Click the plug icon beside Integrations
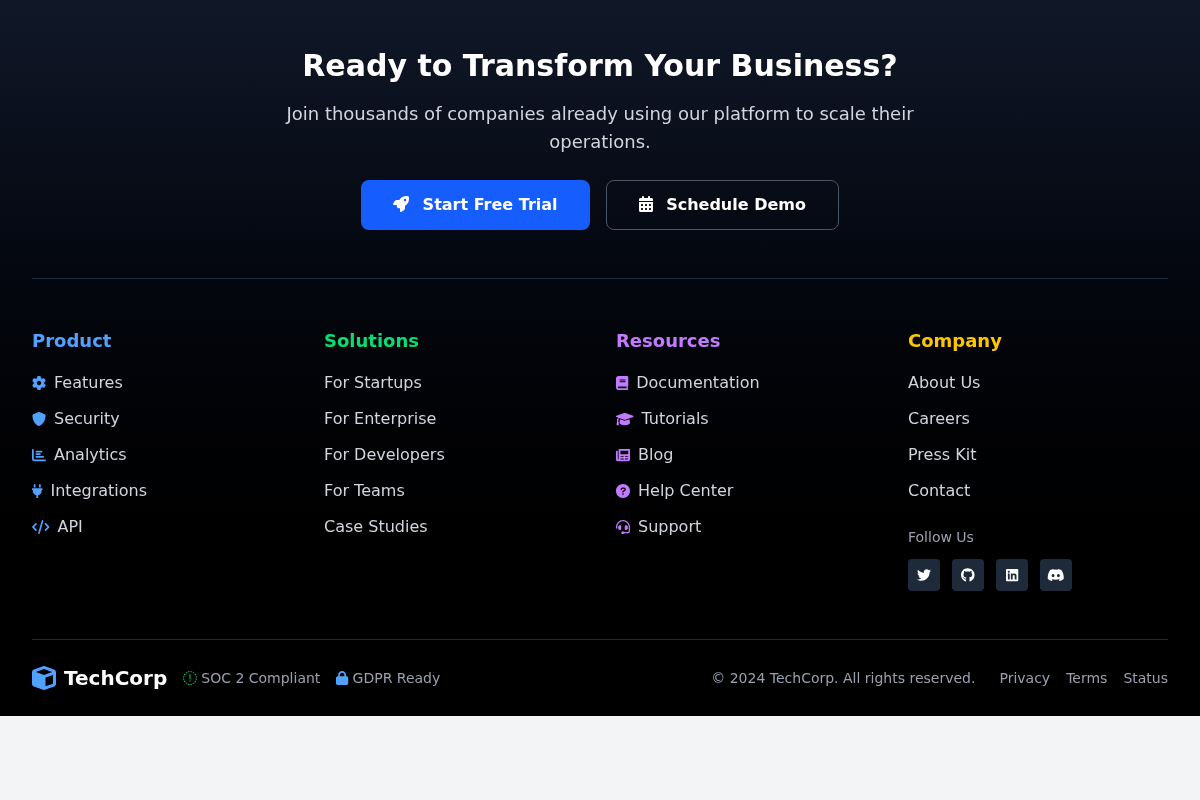1200x800 pixels. click(37, 491)
